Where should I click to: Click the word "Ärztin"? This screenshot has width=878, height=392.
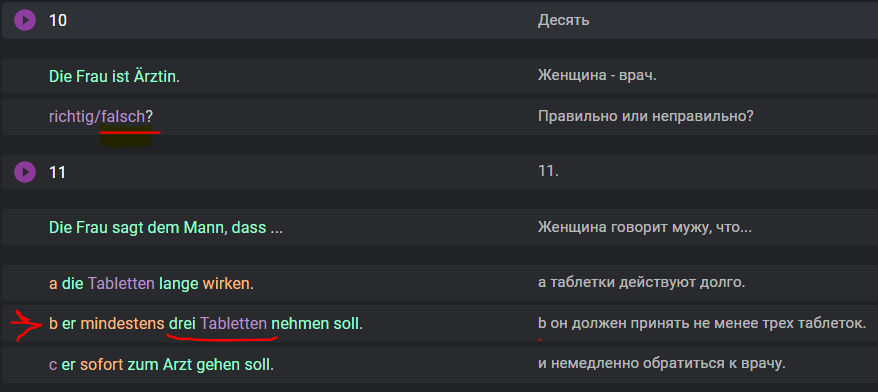tap(155, 77)
